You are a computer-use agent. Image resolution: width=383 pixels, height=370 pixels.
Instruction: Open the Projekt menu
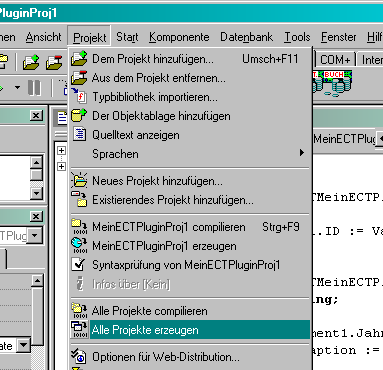click(x=89, y=37)
